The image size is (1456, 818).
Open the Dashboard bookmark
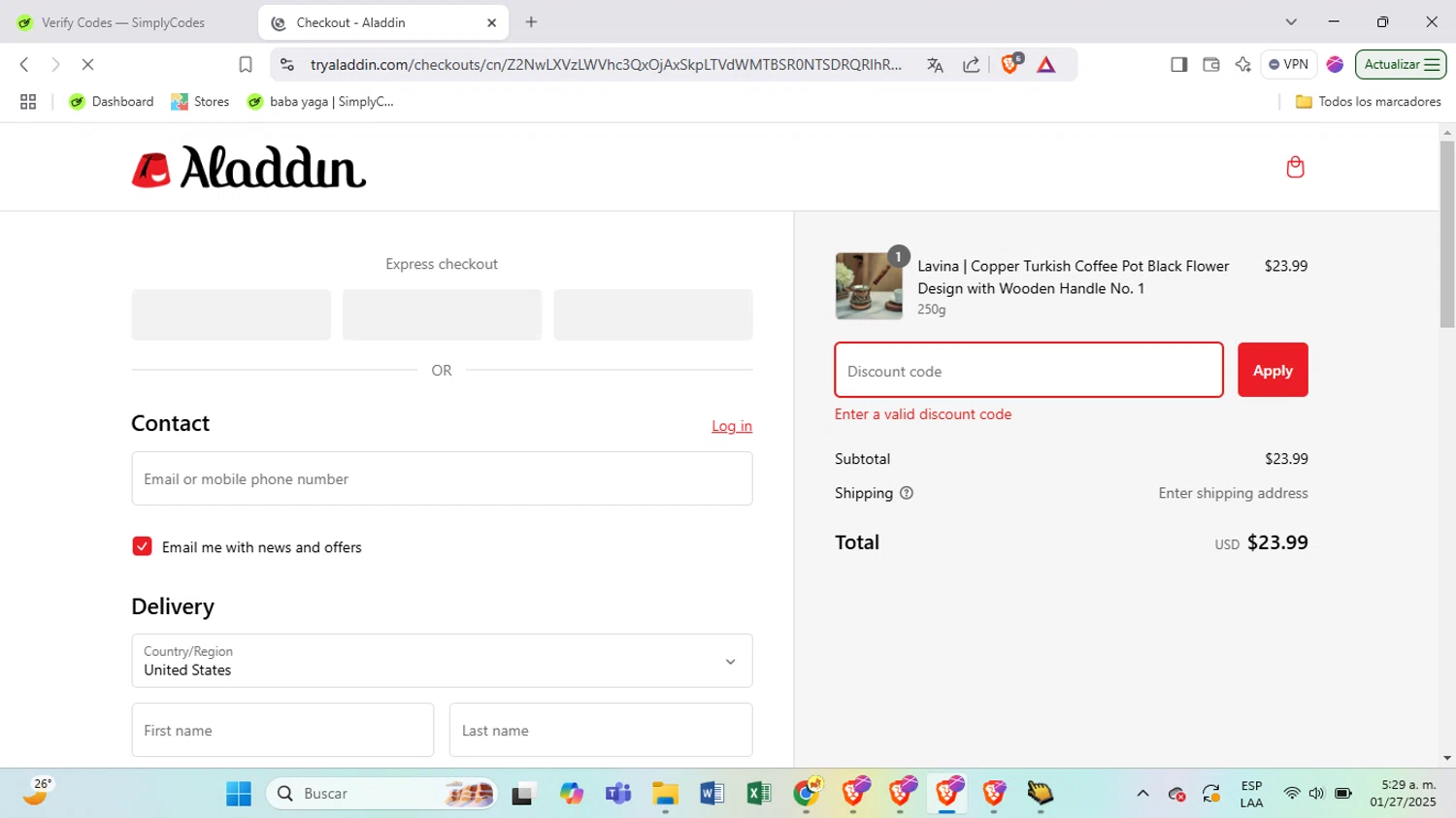tap(112, 101)
